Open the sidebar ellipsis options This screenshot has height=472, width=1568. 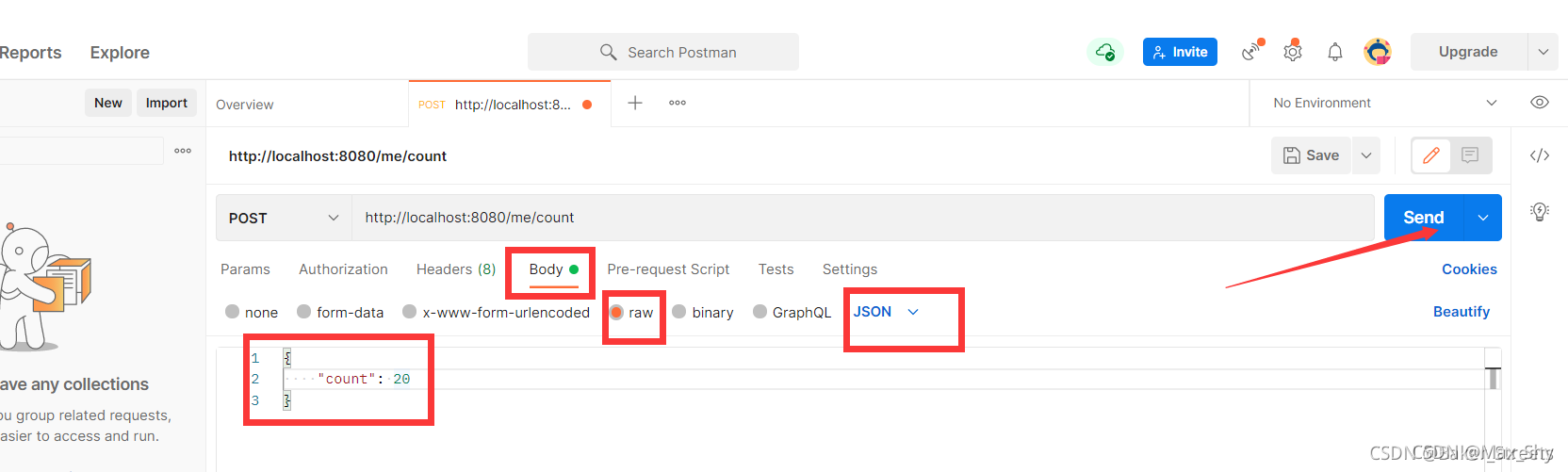tap(183, 151)
